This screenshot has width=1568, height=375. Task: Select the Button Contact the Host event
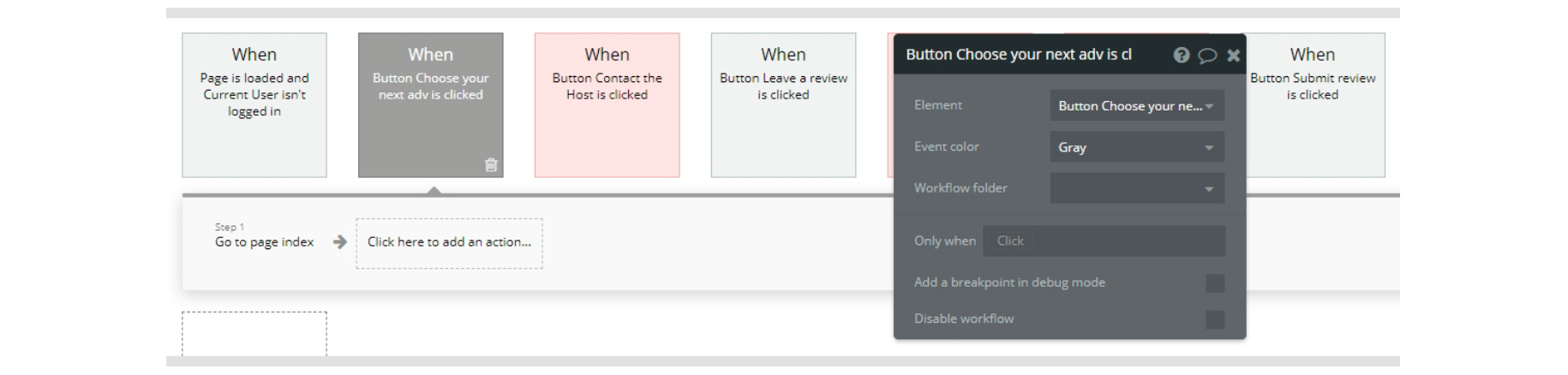[607, 104]
